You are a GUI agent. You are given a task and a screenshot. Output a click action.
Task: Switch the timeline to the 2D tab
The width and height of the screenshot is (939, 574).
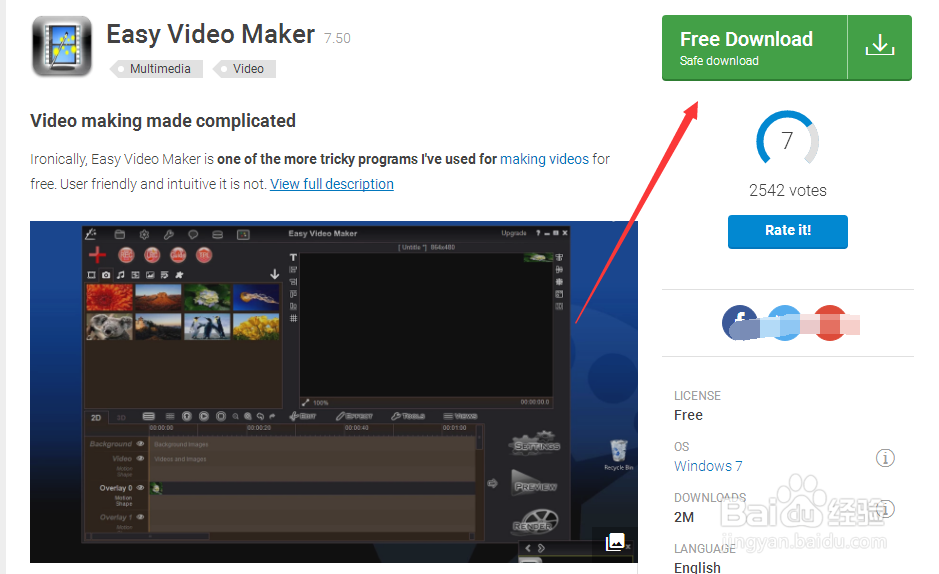(x=96, y=418)
